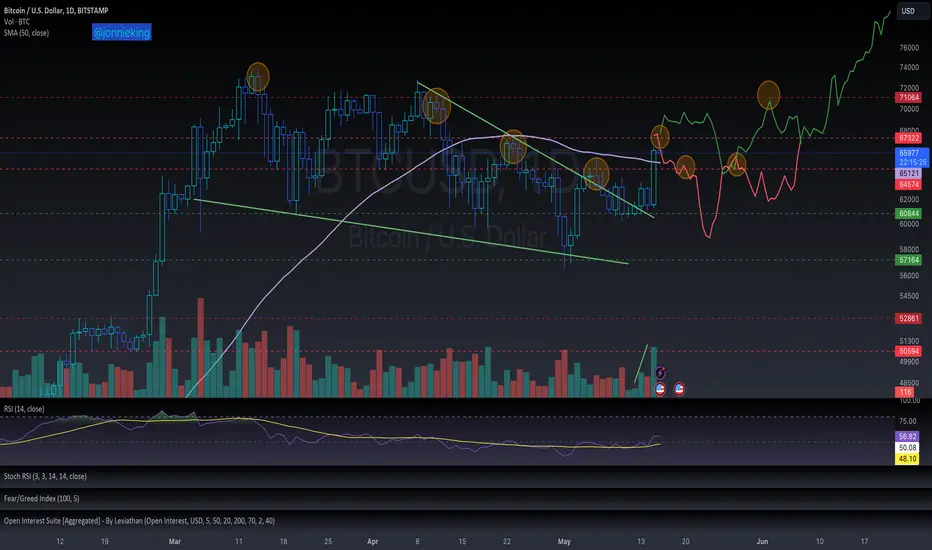Click the 25 date label on the time axis

(328, 542)
